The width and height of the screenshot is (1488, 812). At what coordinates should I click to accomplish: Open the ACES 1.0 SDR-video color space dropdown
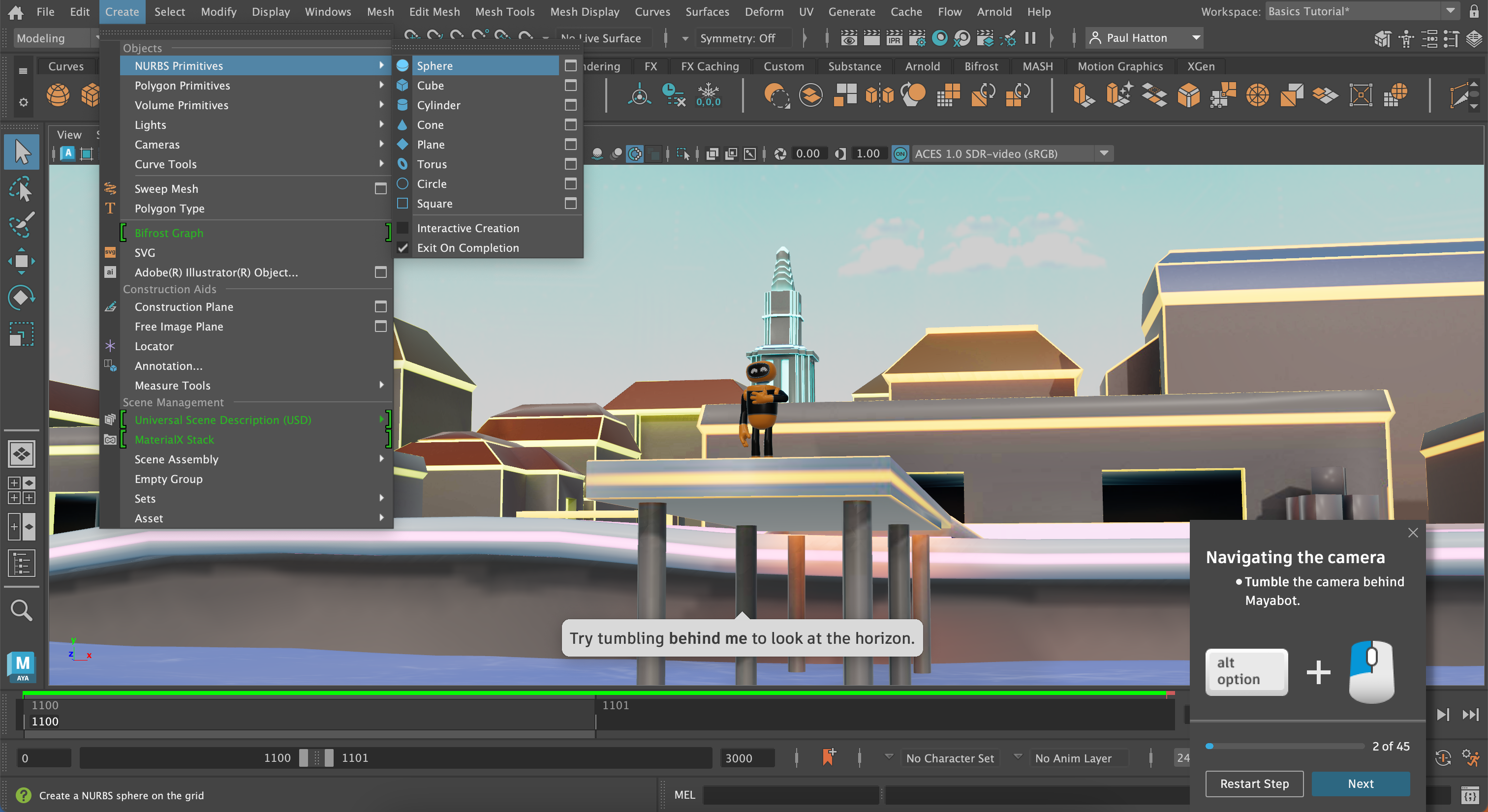tap(1105, 153)
